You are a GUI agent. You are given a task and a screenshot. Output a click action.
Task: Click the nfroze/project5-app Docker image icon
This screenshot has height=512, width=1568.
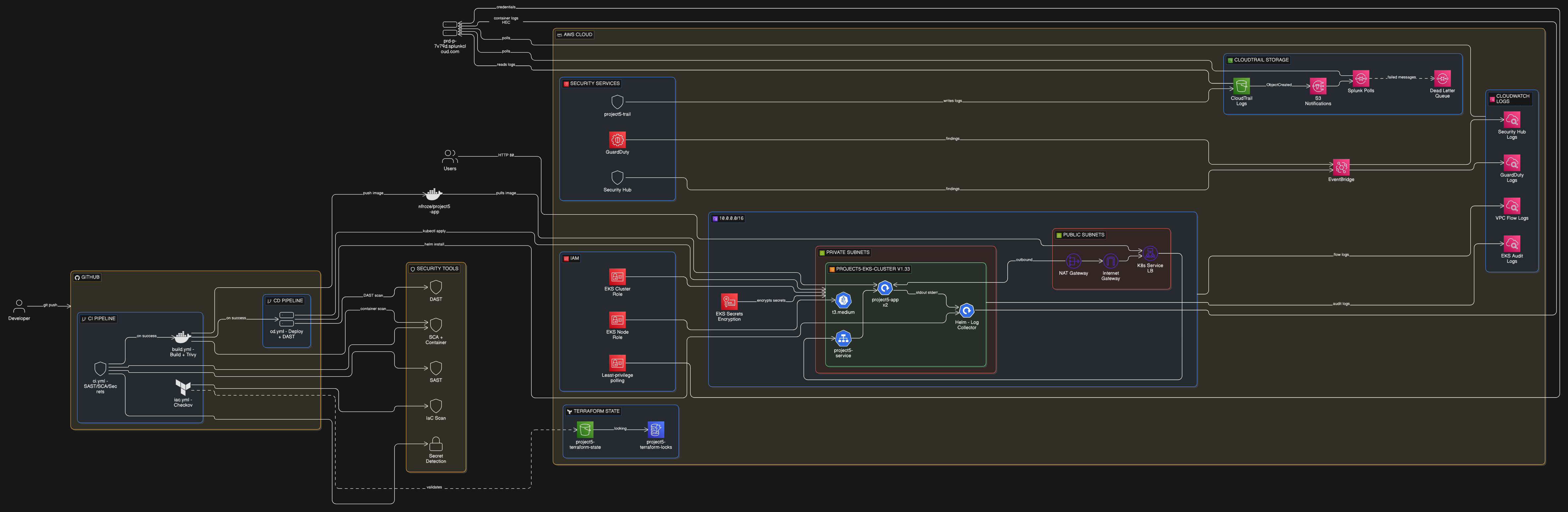(x=433, y=194)
